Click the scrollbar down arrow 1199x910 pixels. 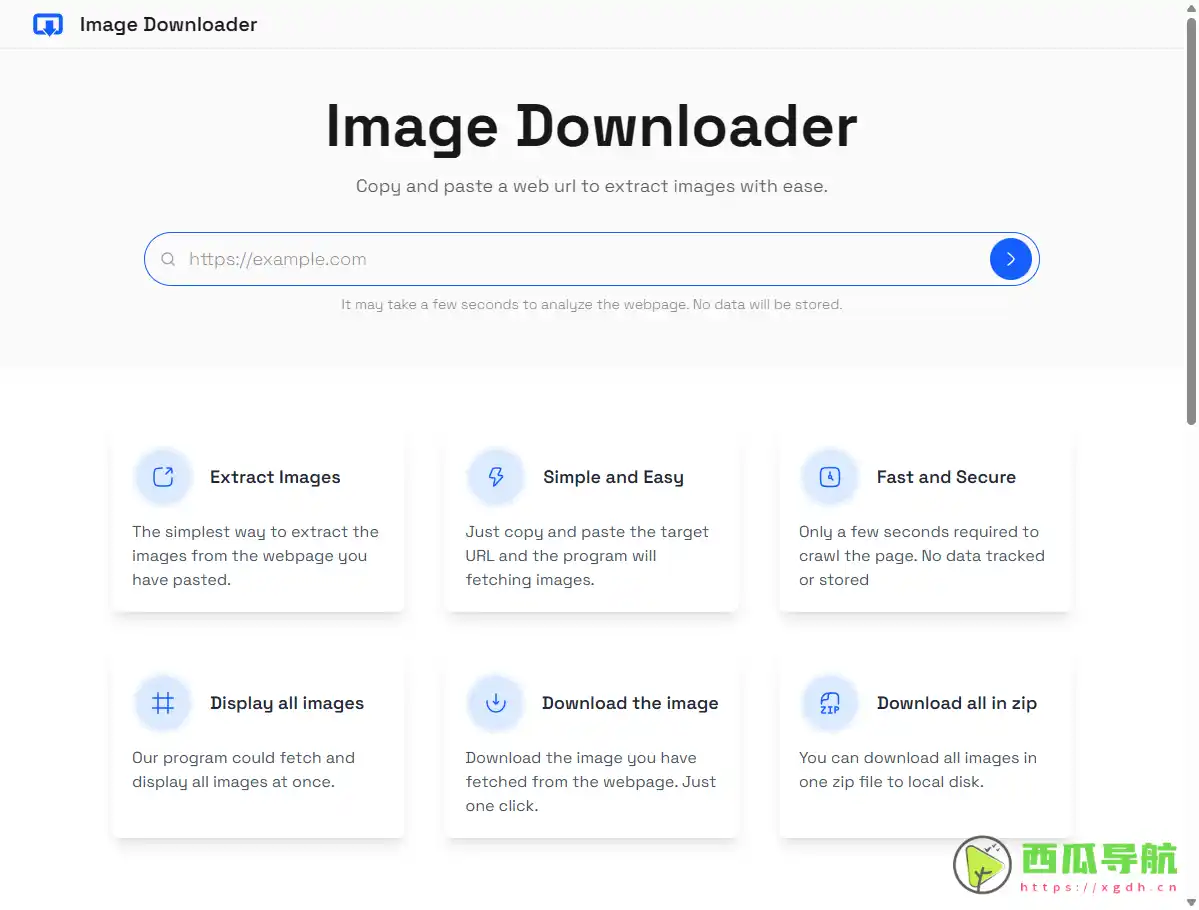coord(1191,903)
